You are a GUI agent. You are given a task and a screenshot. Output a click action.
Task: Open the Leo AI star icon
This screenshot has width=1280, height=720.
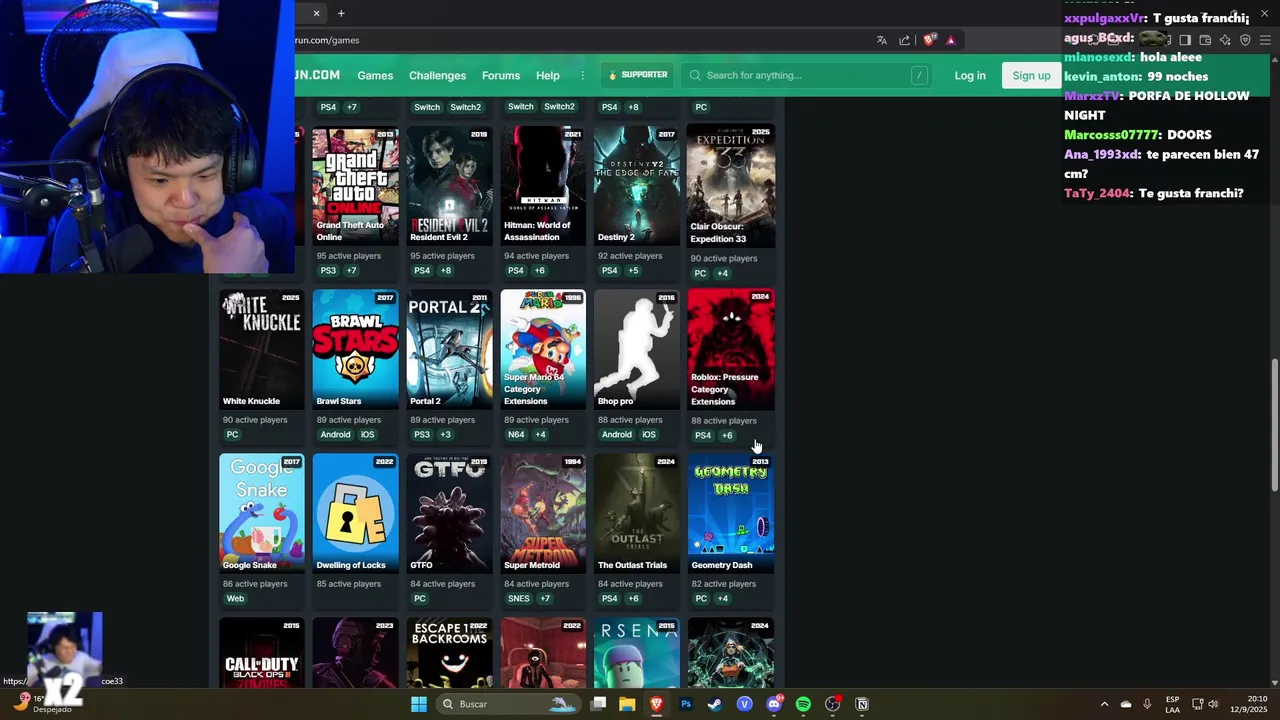(x=1225, y=40)
